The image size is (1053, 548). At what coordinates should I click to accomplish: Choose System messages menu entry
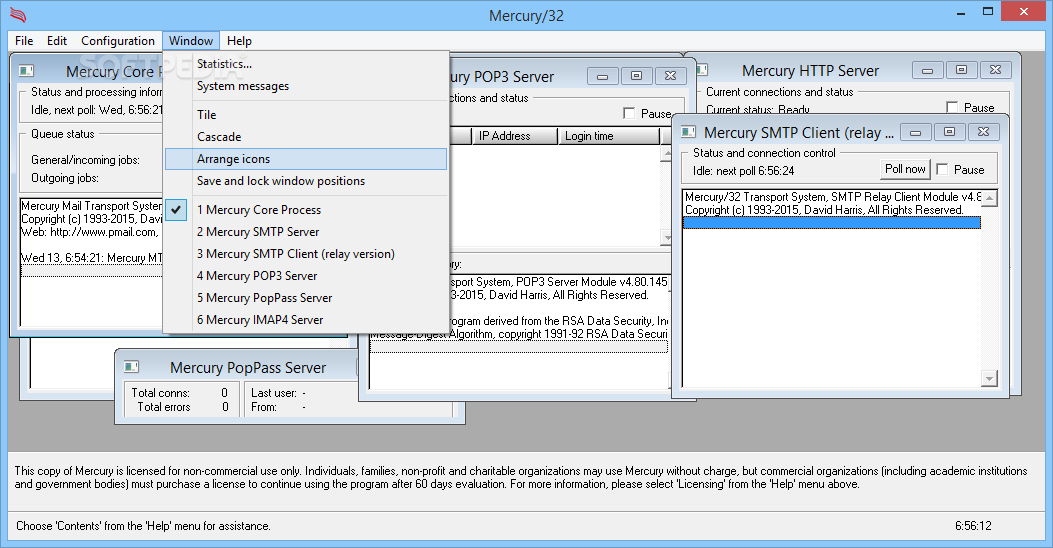pos(306,86)
